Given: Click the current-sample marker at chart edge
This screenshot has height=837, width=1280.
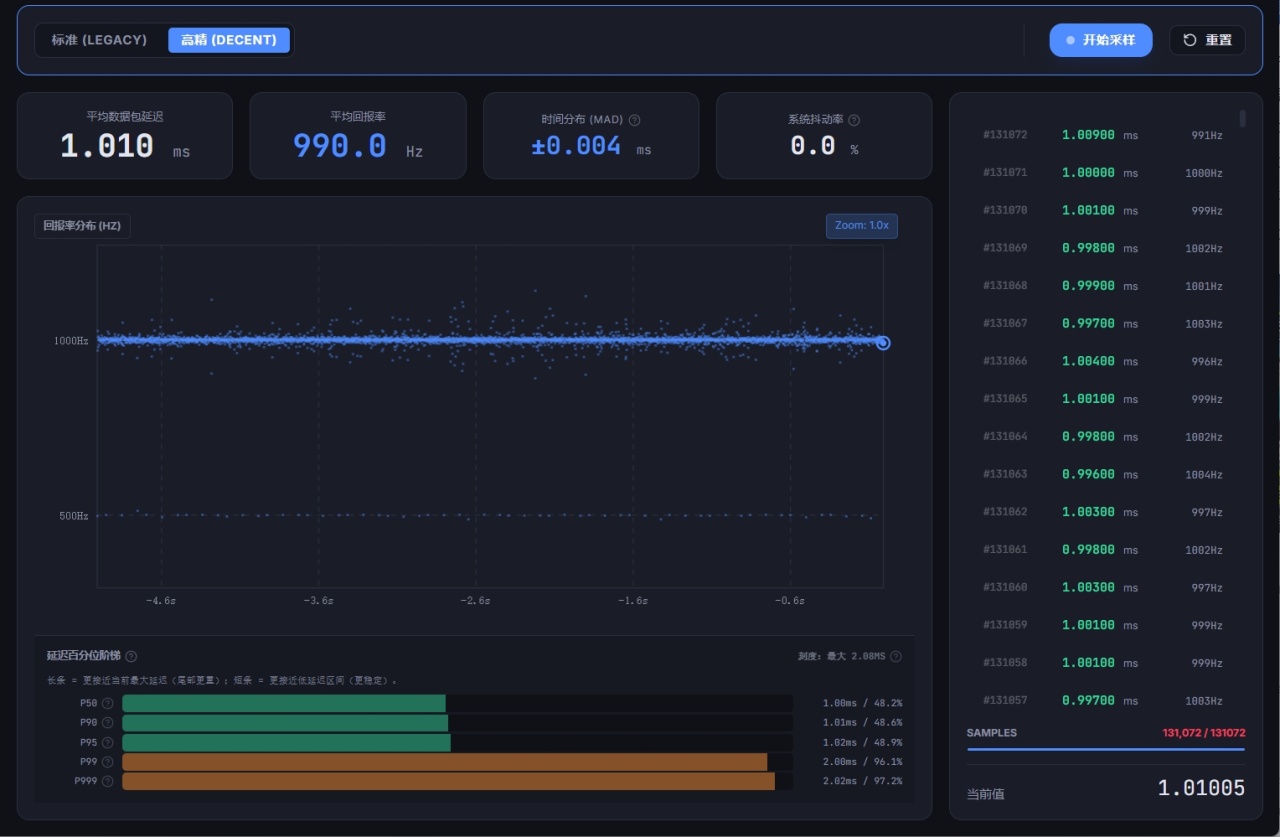Looking at the screenshot, I should click(883, 343).
